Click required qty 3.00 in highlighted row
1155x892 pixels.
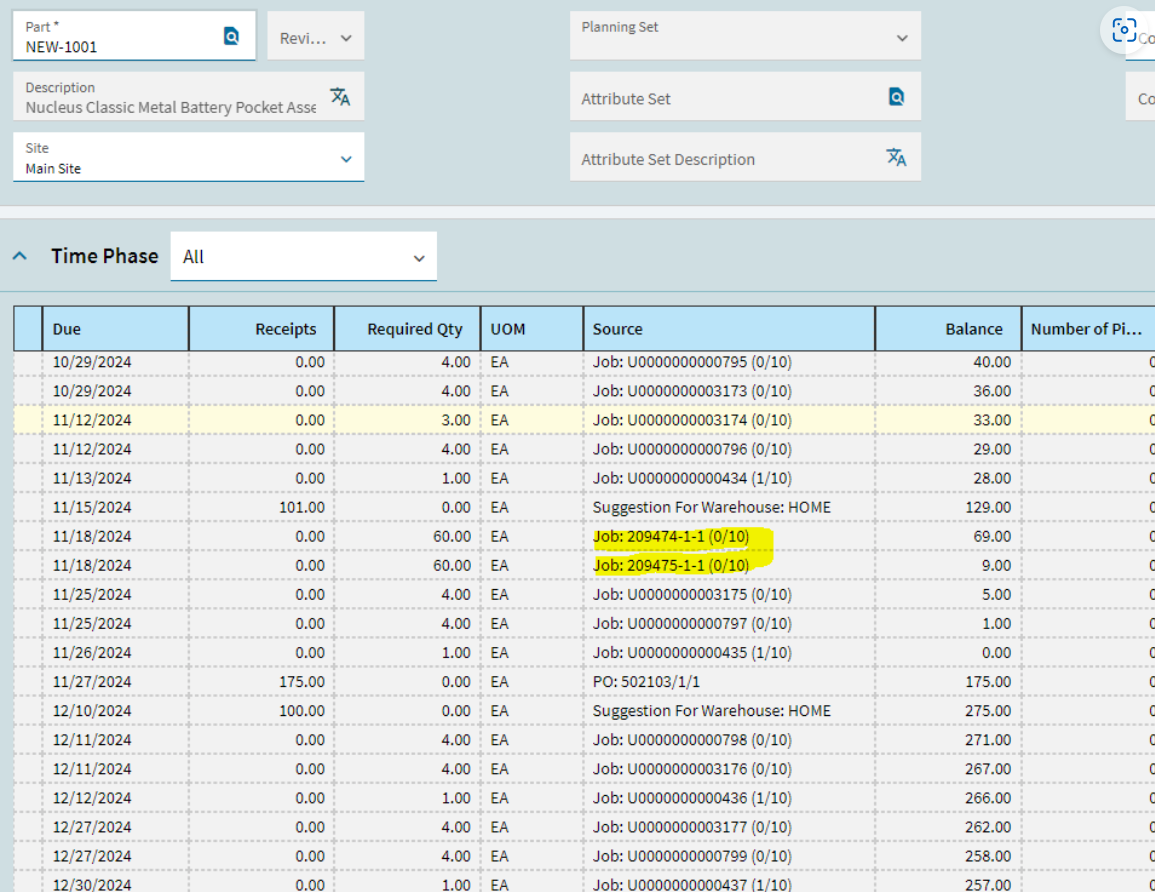pos(455,420)
